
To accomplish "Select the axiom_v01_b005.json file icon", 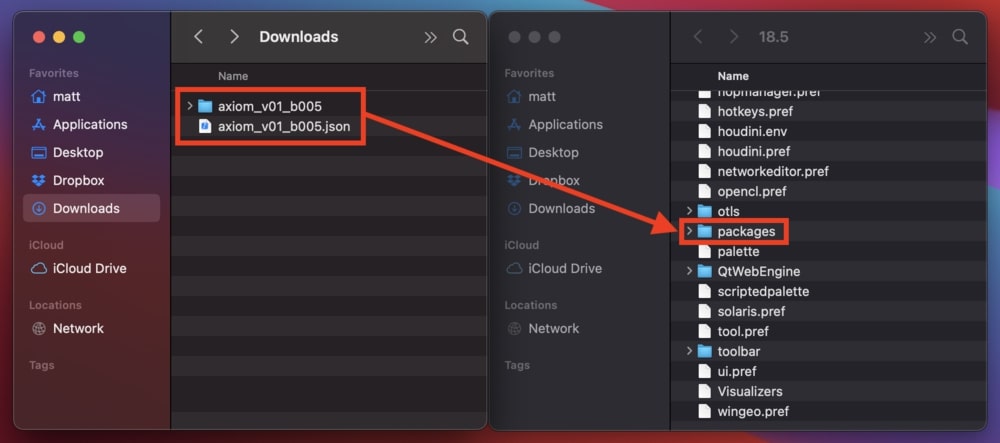I will pos(205,126).
